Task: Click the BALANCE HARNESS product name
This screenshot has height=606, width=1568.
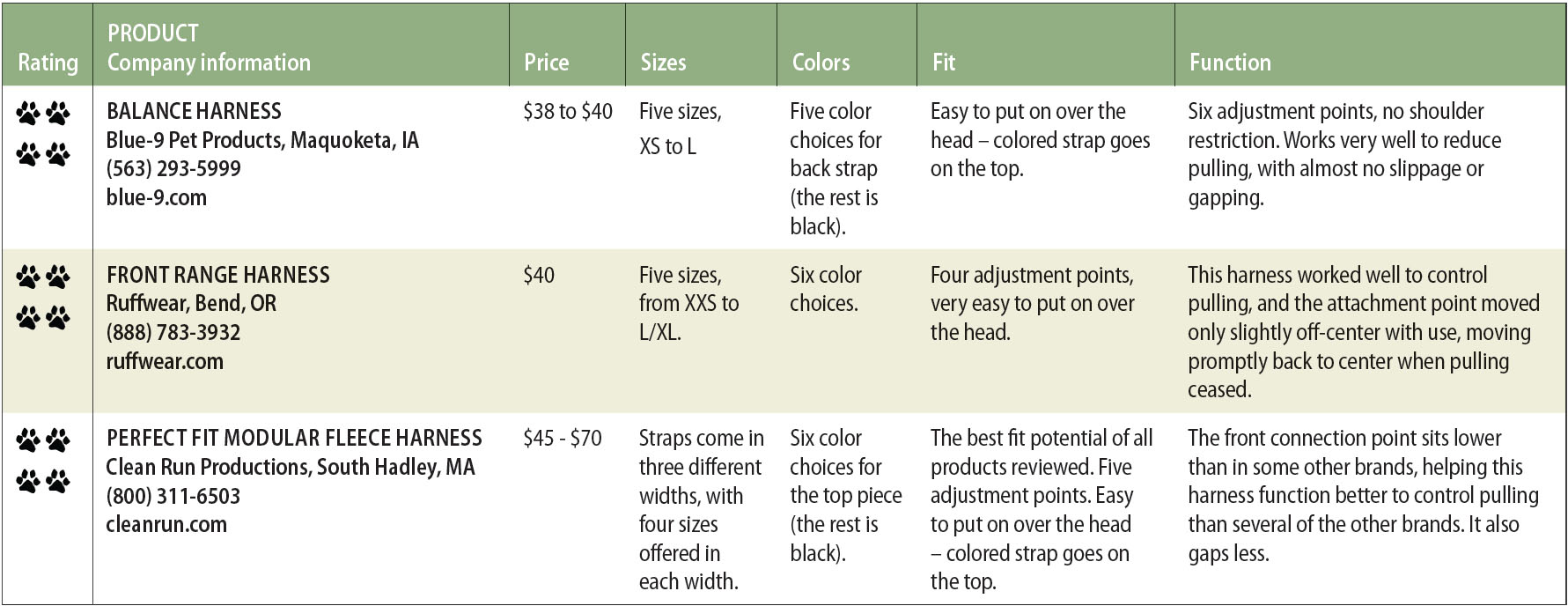Action: coord(194,111)
